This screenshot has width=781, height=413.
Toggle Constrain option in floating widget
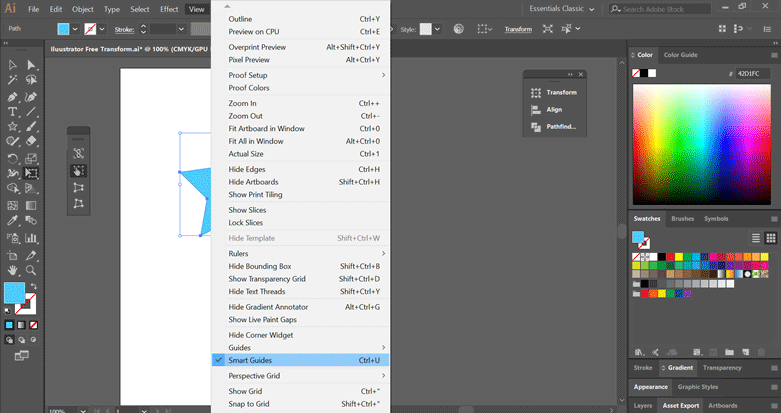[78, 153]
